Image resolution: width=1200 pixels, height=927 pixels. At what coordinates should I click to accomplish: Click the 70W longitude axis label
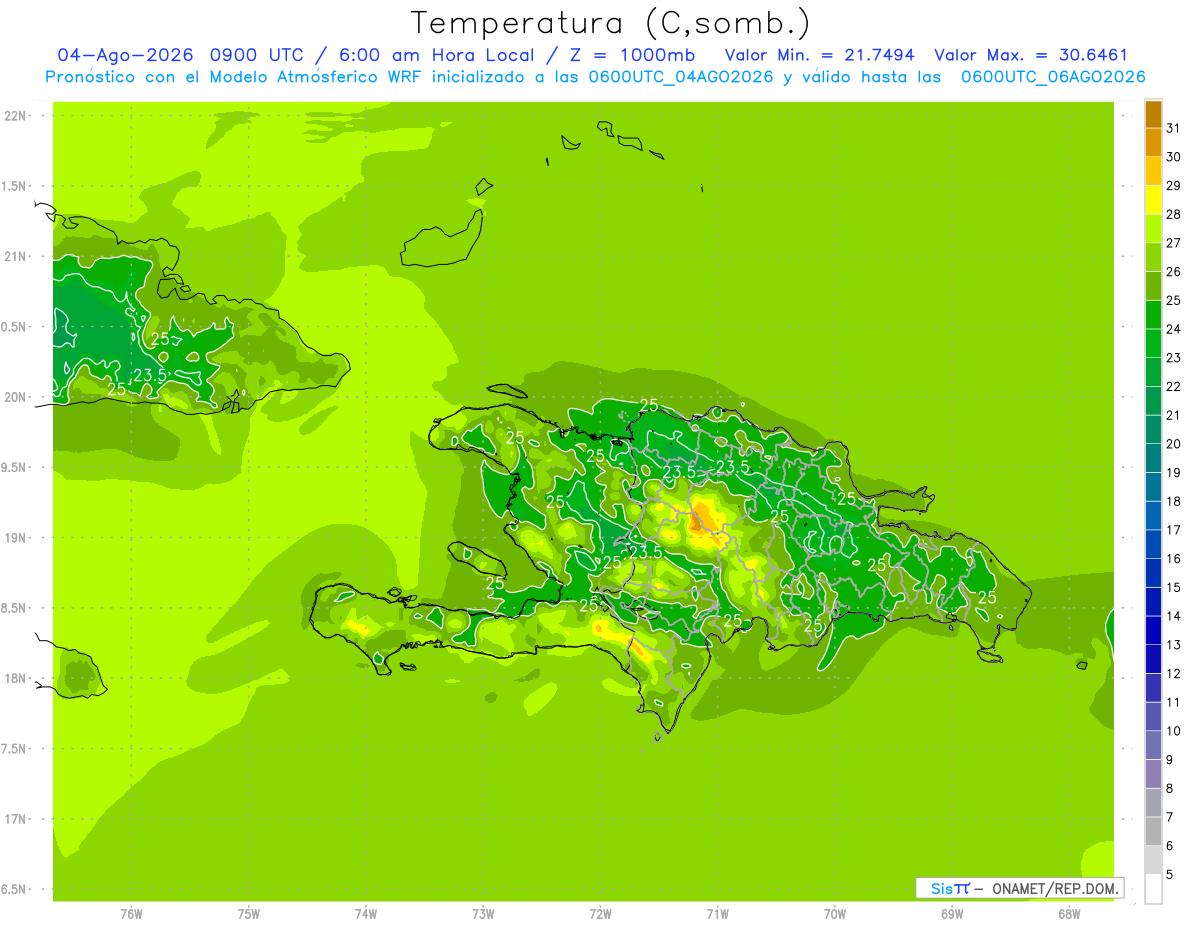point(835,914)
